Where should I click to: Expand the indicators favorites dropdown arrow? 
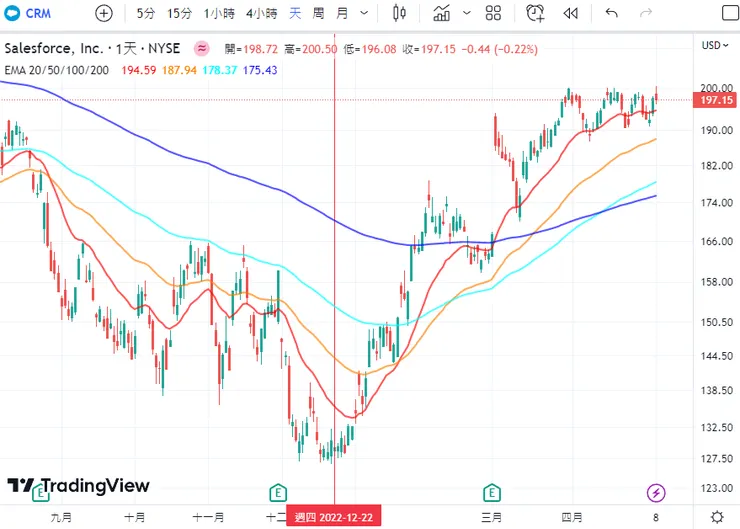pos(466,13)
